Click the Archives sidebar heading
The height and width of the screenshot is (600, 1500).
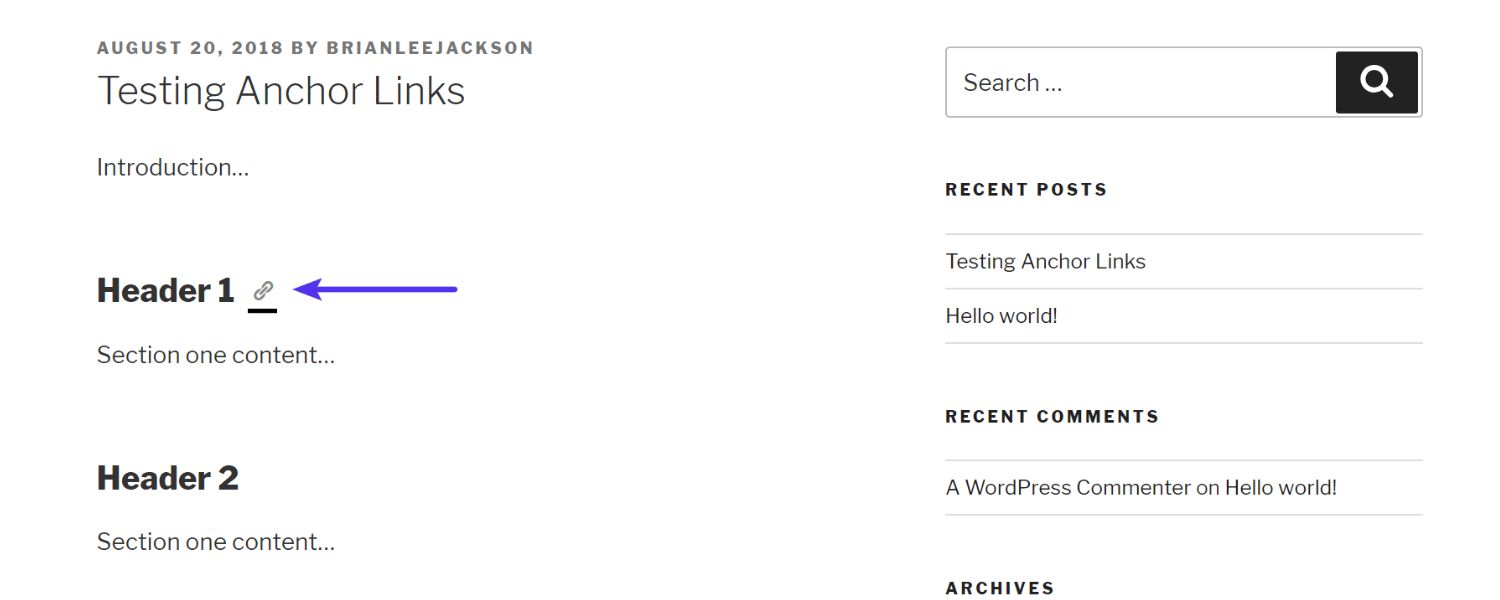[1000, 588]
